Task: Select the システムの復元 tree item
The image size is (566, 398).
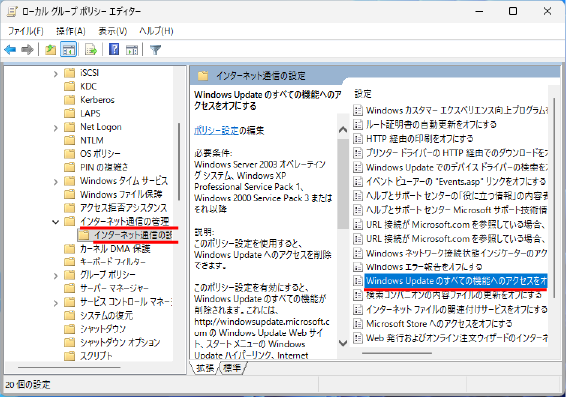Action: coord(106,316)
